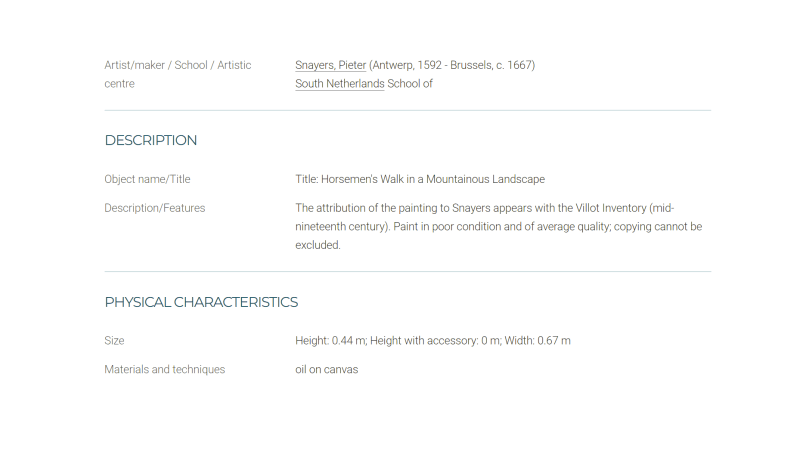
Task: Click the 'Width: 0.67 m' measurement
Action: pos(538,341)
